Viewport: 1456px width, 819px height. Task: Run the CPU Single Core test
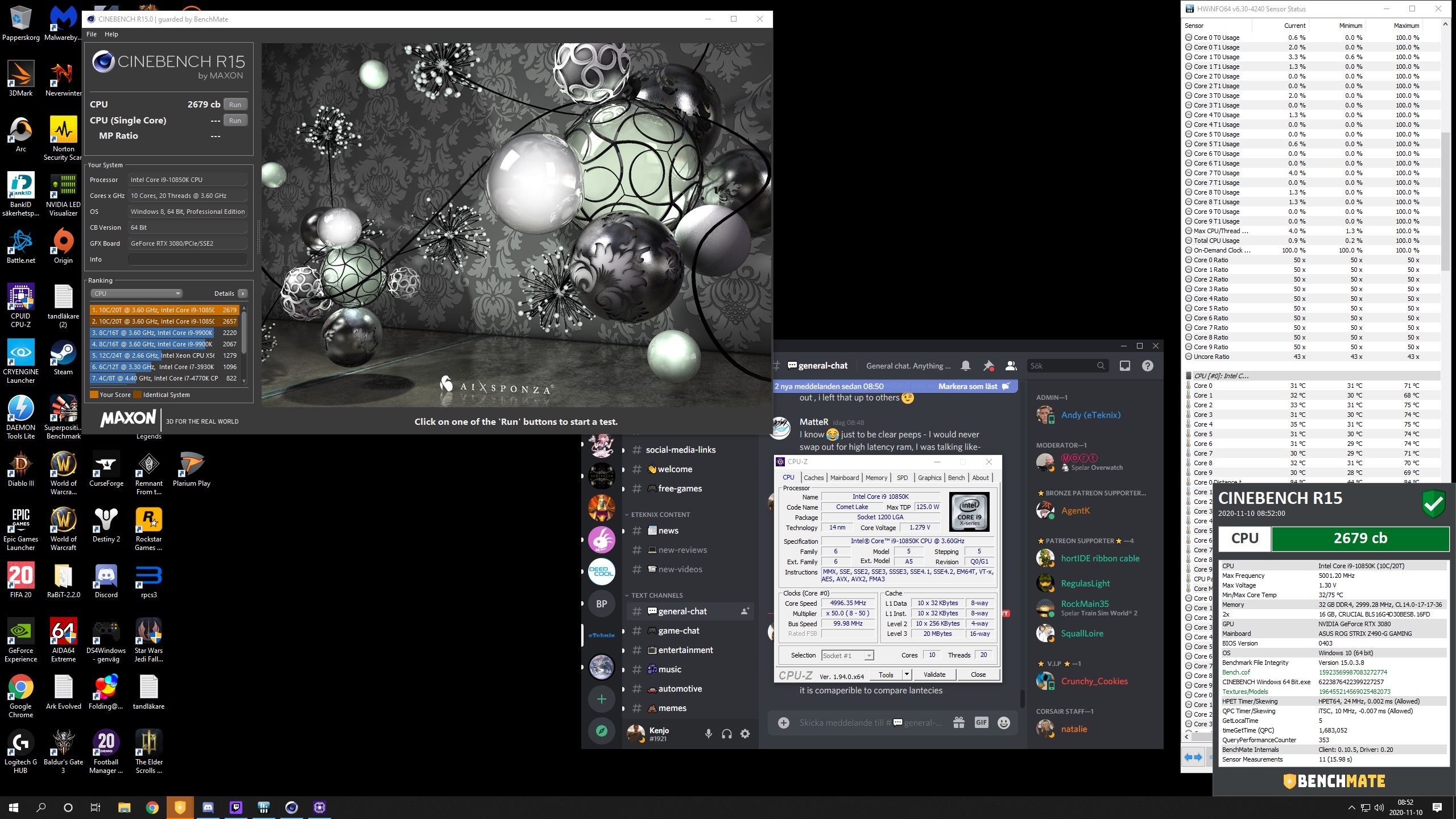coord(235,121)
